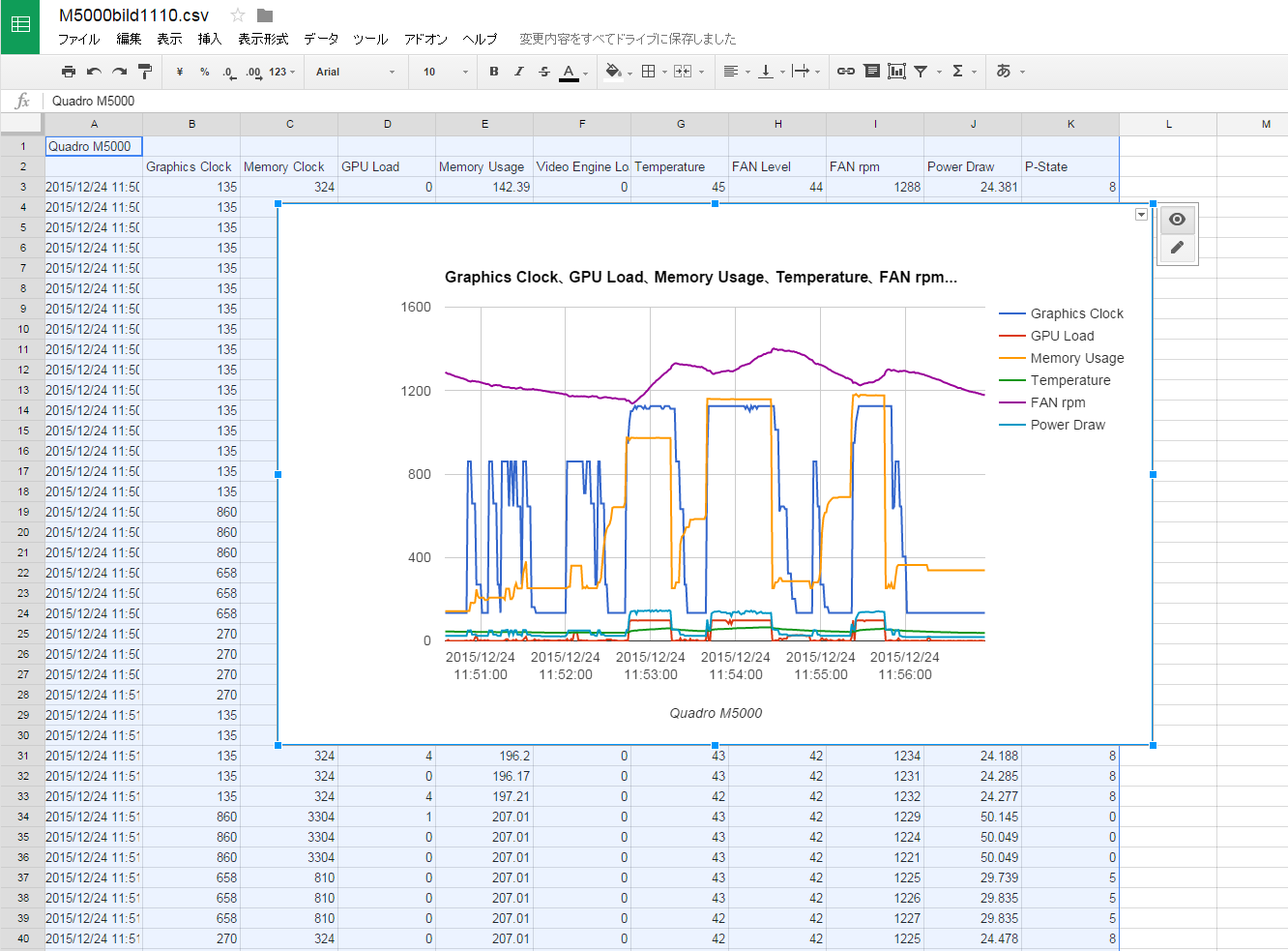1288x951 pixels.
Task: Select row 31 header
Action: pyautogui.click(x=22, y=756)
